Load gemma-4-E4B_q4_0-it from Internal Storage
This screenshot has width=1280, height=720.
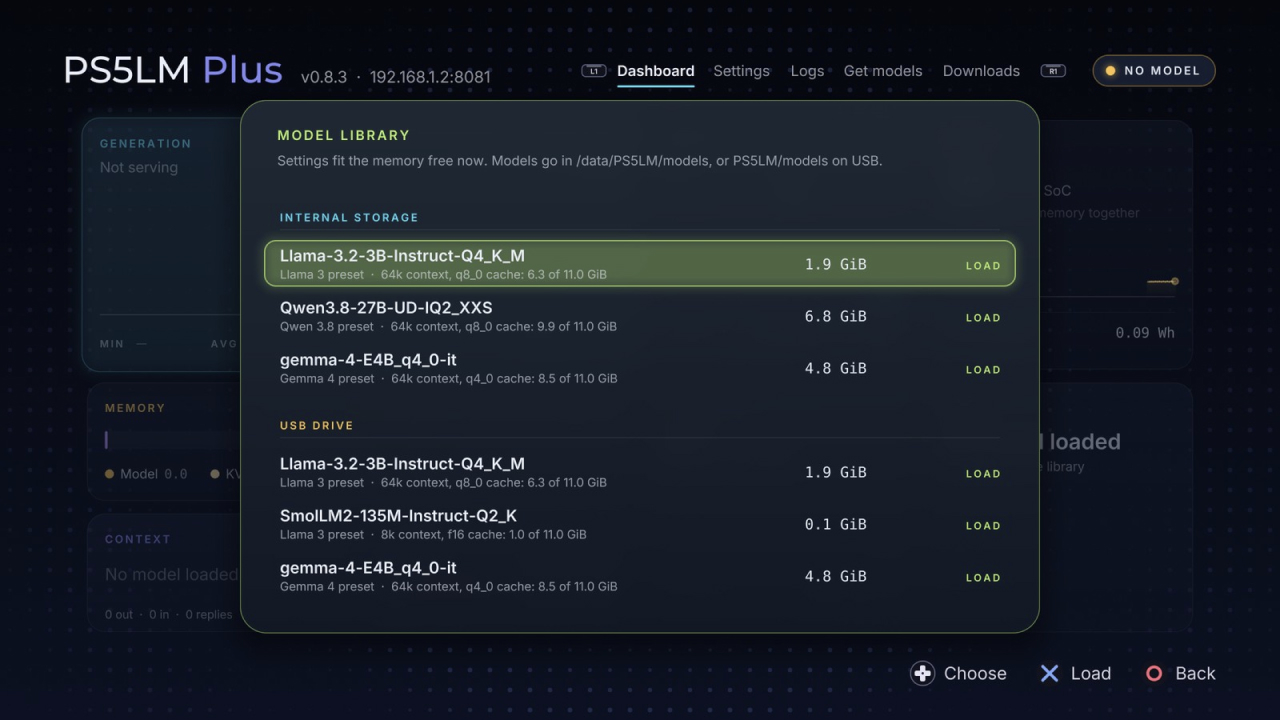tap(983, 370)
